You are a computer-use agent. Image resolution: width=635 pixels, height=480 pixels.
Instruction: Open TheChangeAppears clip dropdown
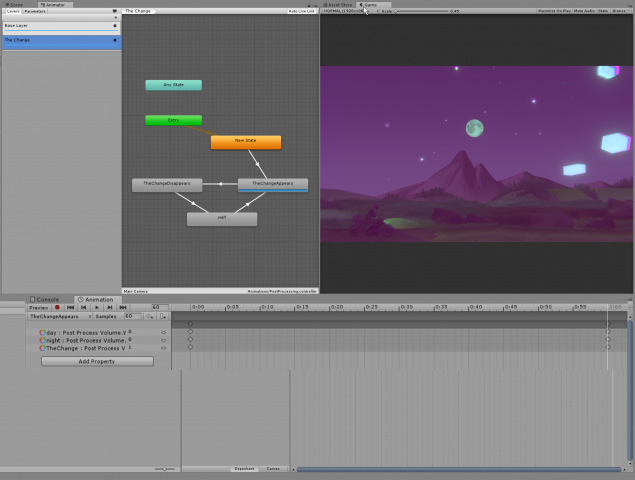(x=60, y=316)
